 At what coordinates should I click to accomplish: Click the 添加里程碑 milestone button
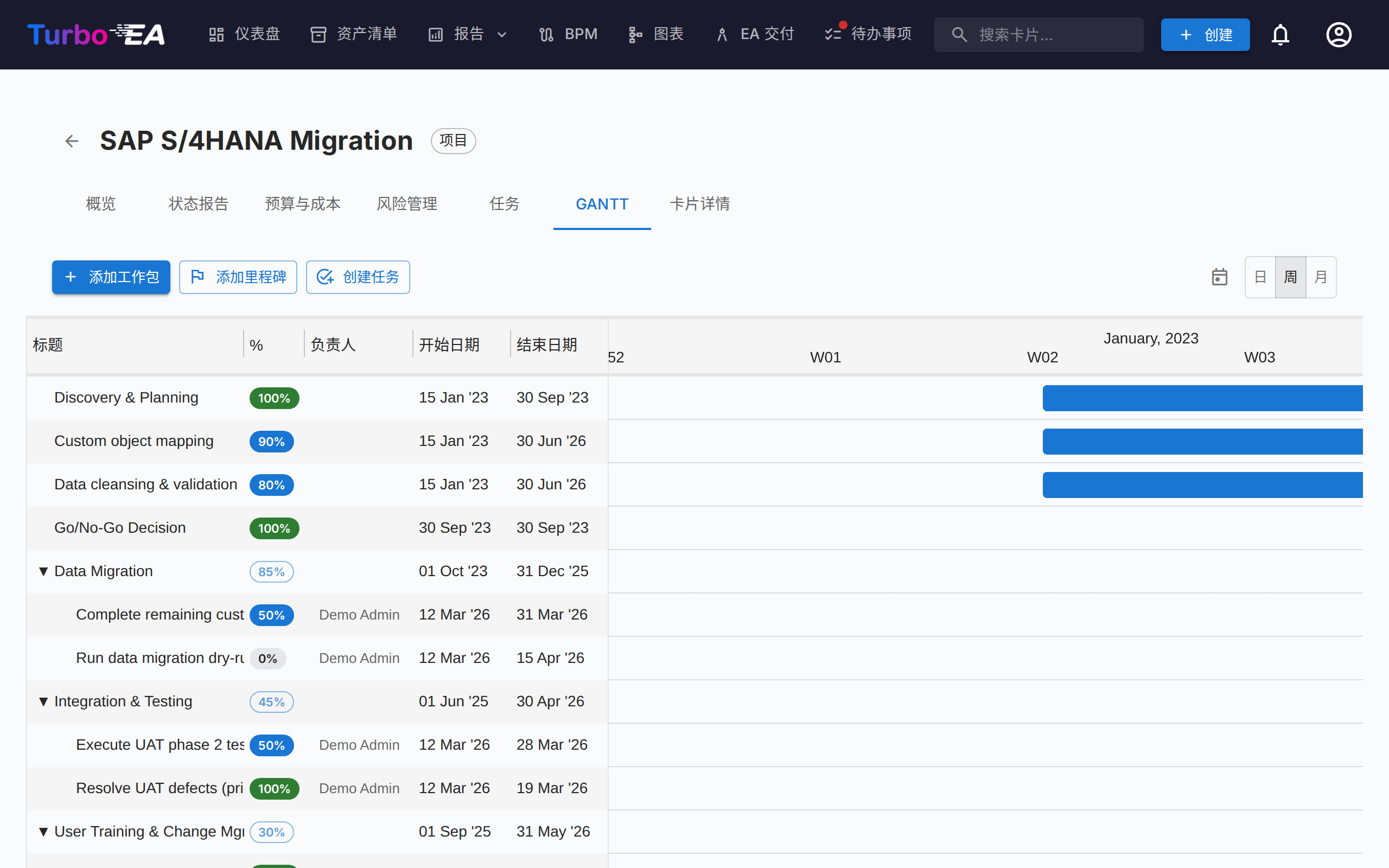238,277
